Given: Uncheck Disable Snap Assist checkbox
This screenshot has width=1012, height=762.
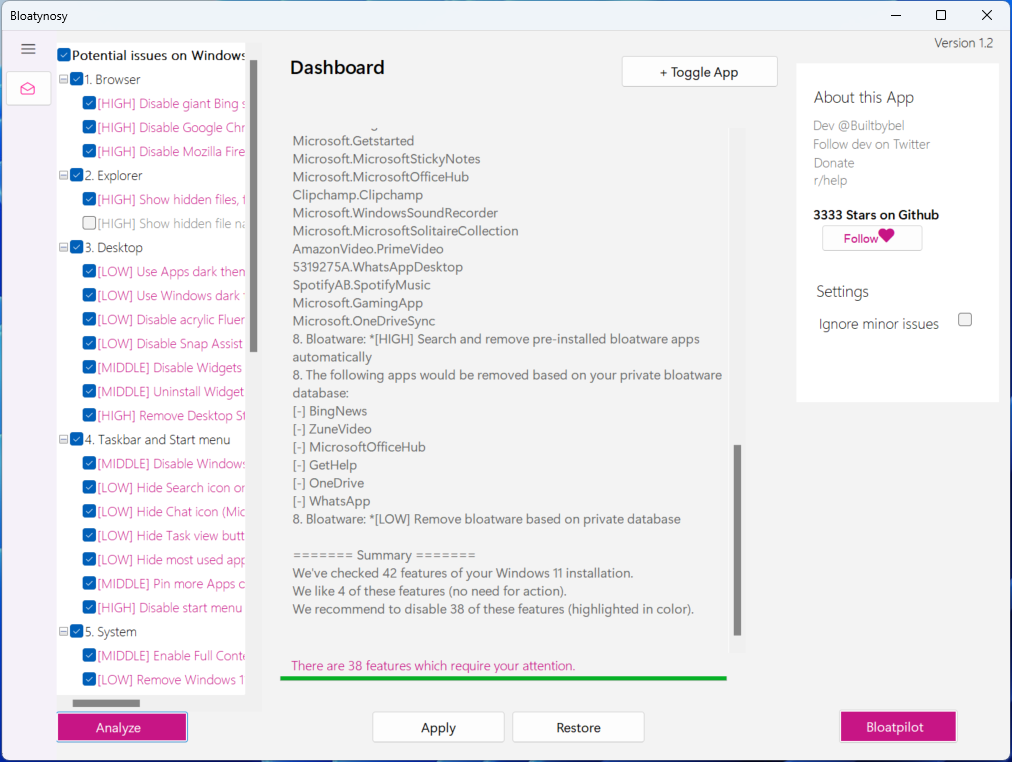Looking at the screenshot, I should coord(90,343).
